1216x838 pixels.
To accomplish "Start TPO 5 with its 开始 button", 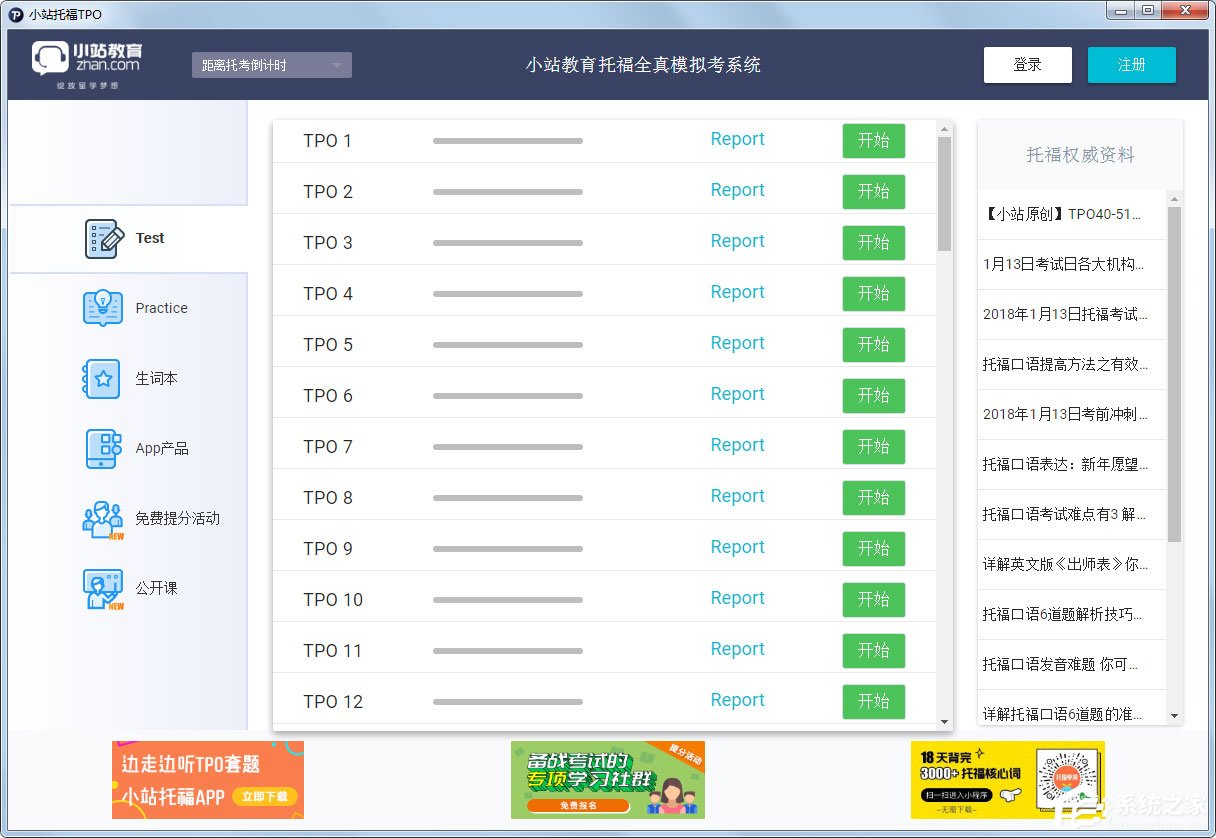I will [873, 345].
